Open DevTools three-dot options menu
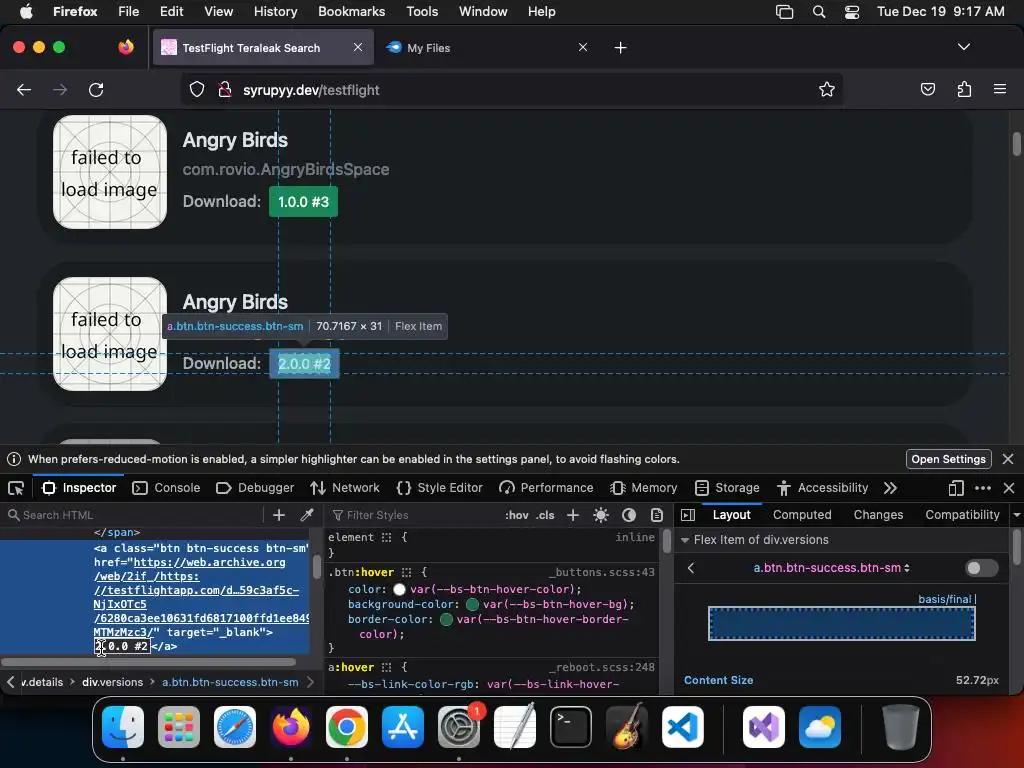 982,488
